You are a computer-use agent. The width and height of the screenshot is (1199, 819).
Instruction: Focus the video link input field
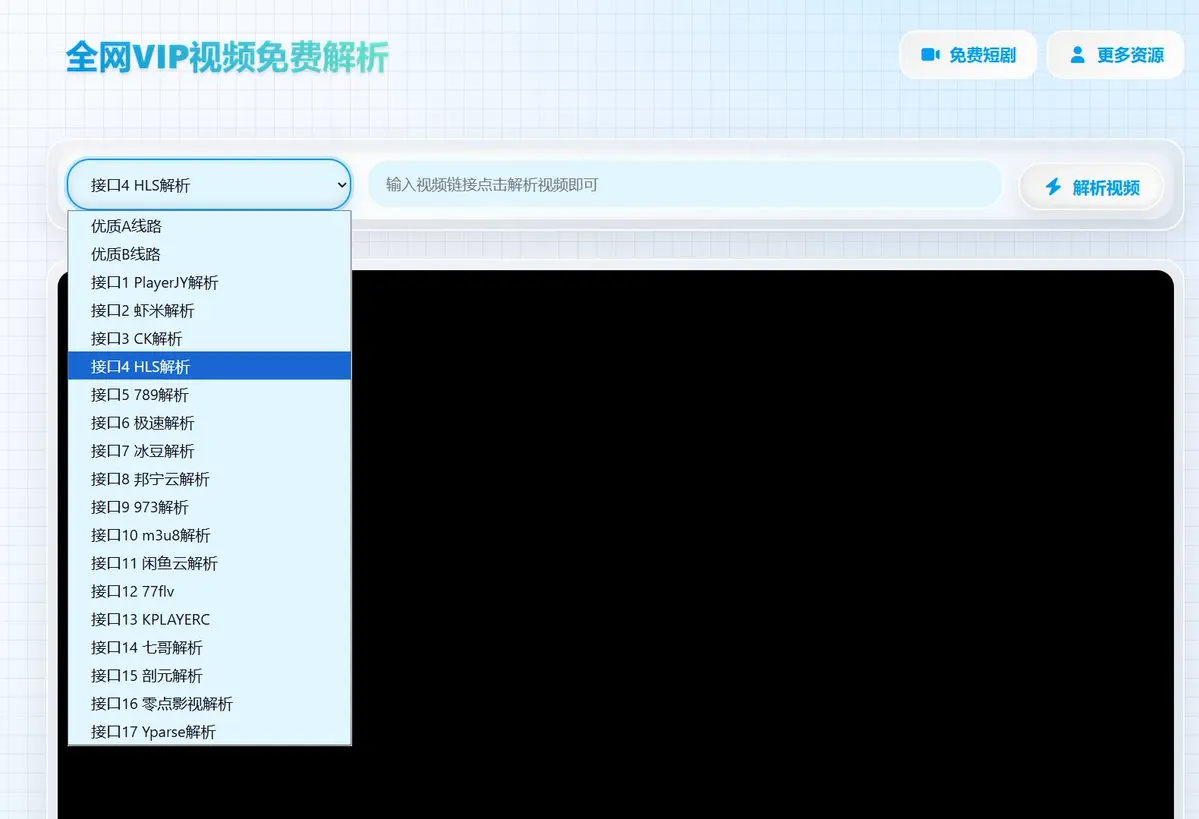684,184
